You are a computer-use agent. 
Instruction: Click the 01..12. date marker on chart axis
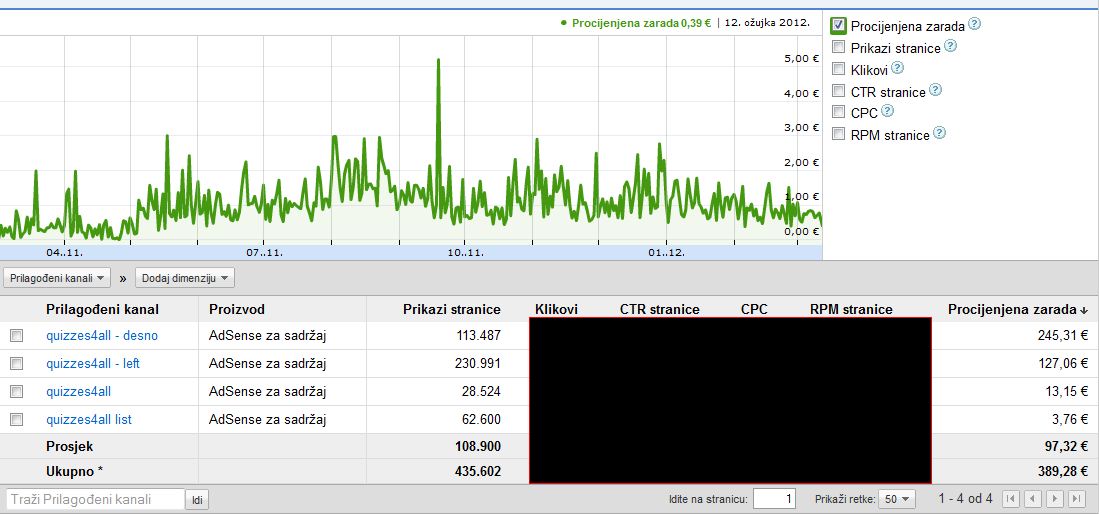click(667, 252)
